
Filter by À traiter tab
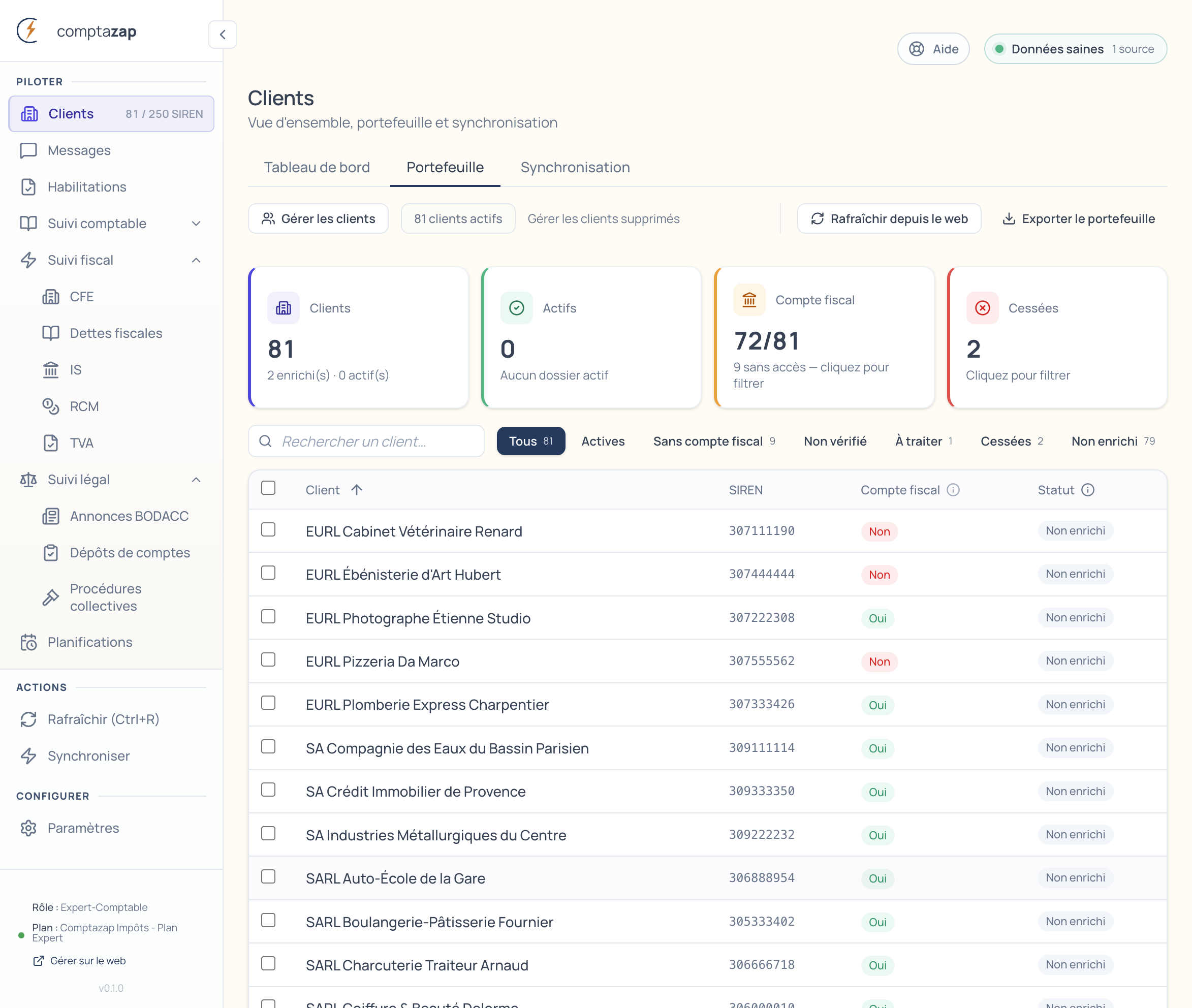(x=923, y=441)
